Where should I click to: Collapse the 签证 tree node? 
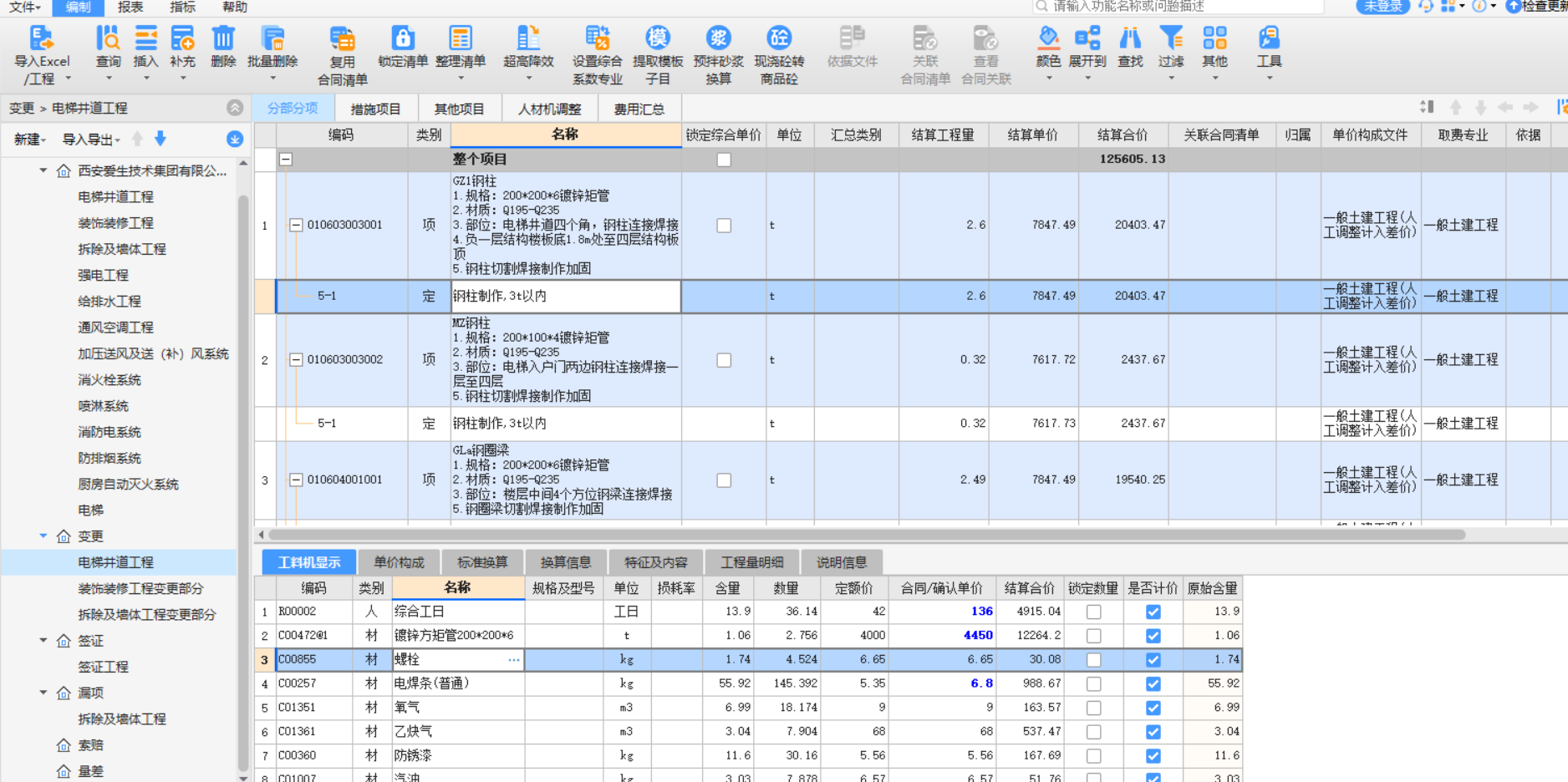coord(43,640)
